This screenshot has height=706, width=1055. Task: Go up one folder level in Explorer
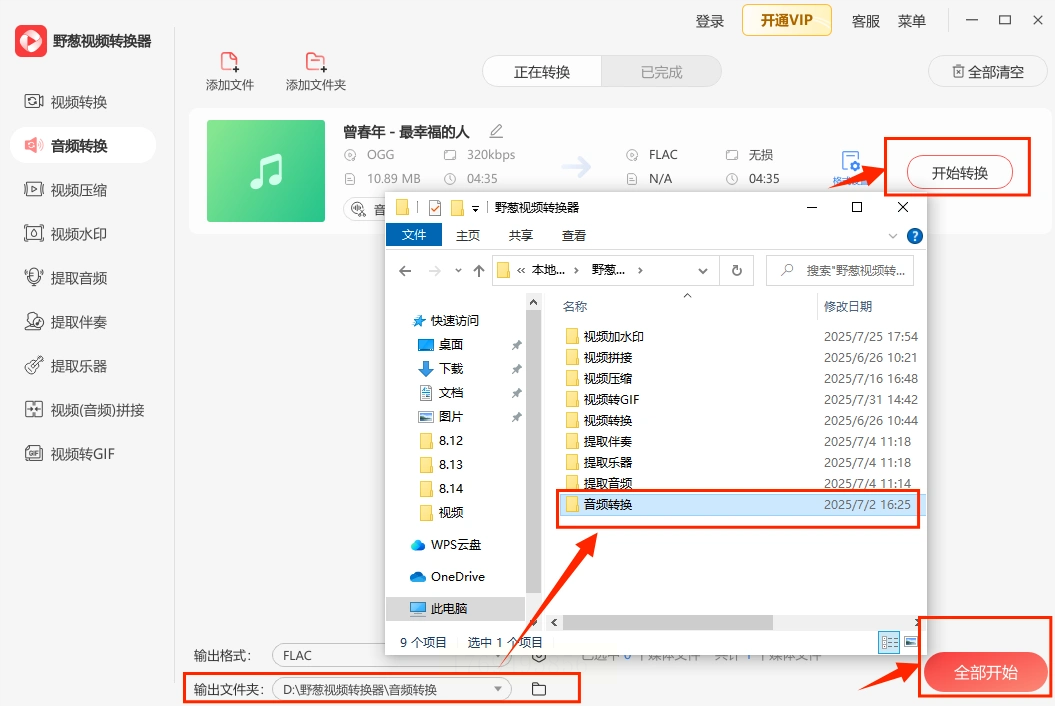click(478, 271)
